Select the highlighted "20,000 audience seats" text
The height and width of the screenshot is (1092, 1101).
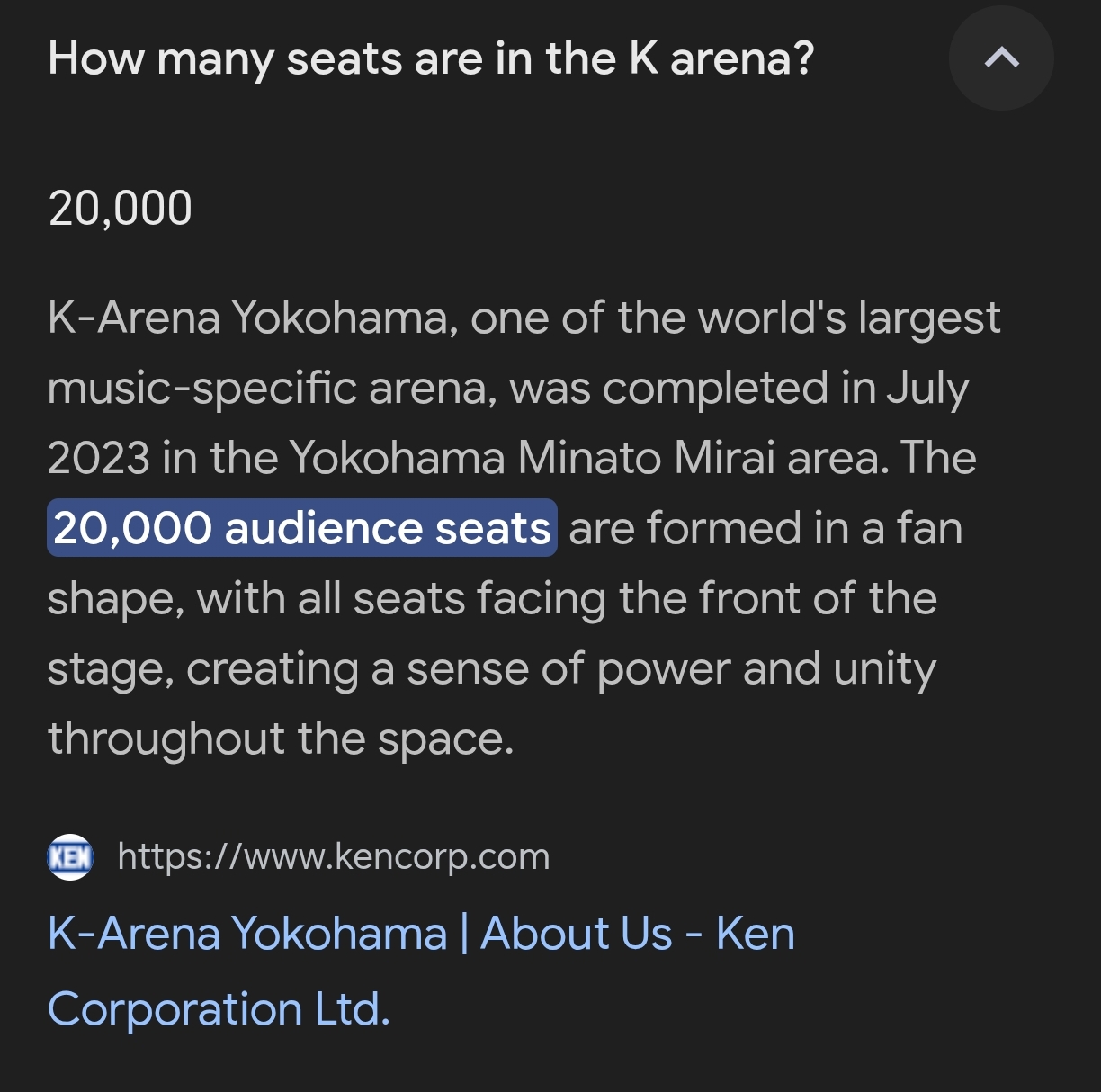(301, 528)
